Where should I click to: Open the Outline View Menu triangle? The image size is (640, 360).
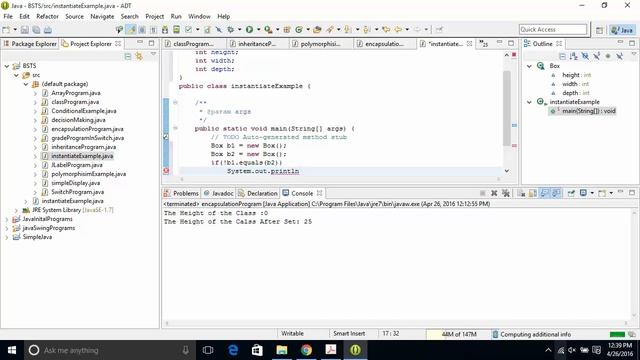click(633, 54)
